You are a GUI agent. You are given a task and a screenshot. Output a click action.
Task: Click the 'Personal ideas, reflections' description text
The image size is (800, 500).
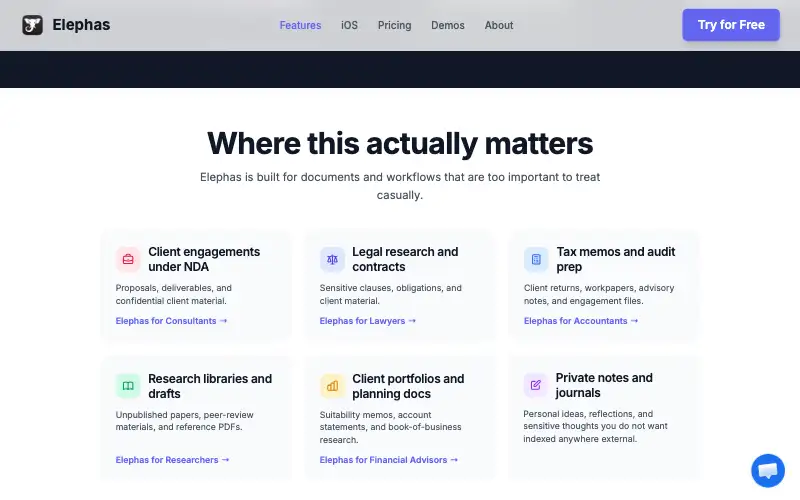click(x=595, y=426)
